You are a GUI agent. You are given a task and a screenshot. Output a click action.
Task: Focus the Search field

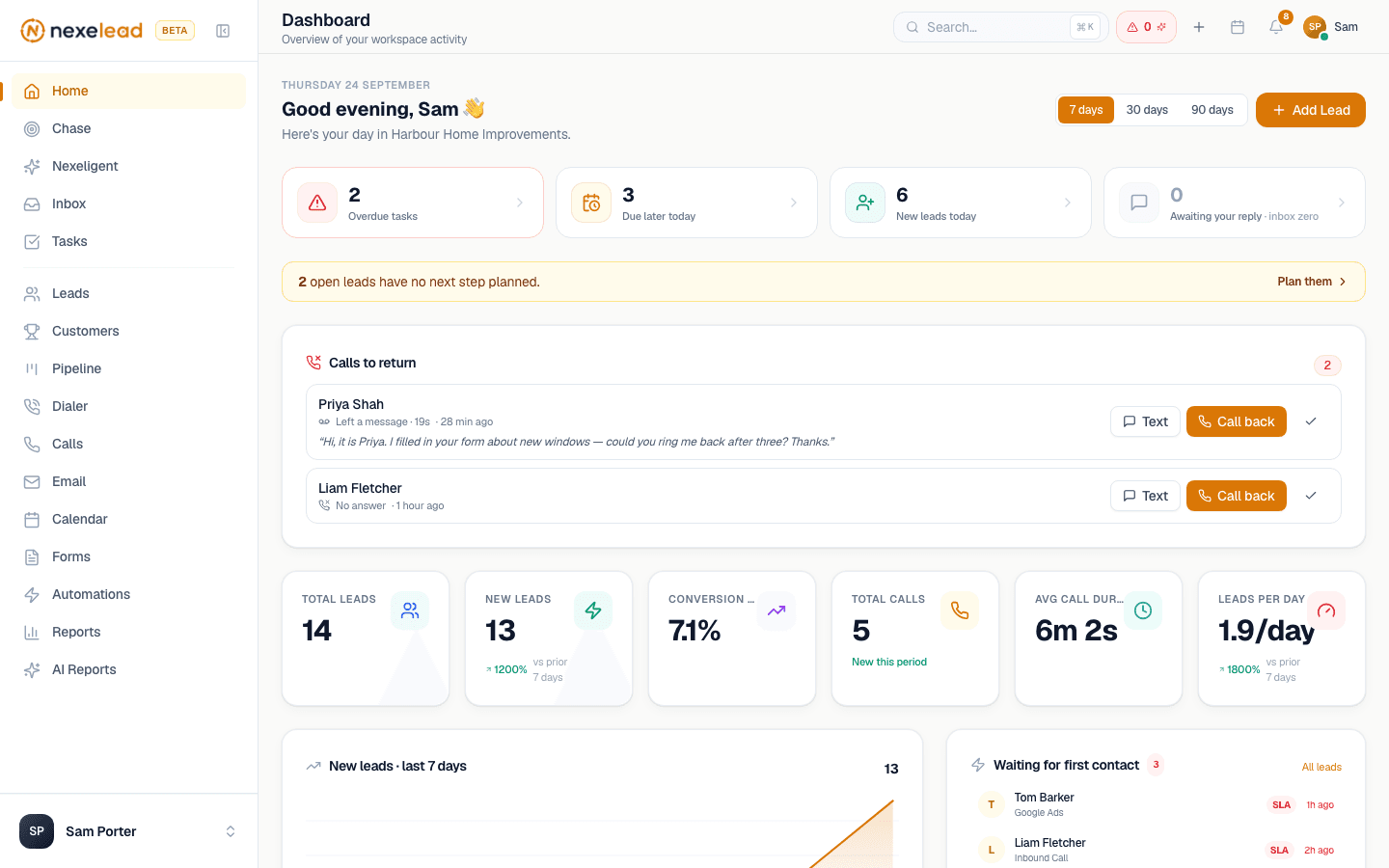[1000, 27]
